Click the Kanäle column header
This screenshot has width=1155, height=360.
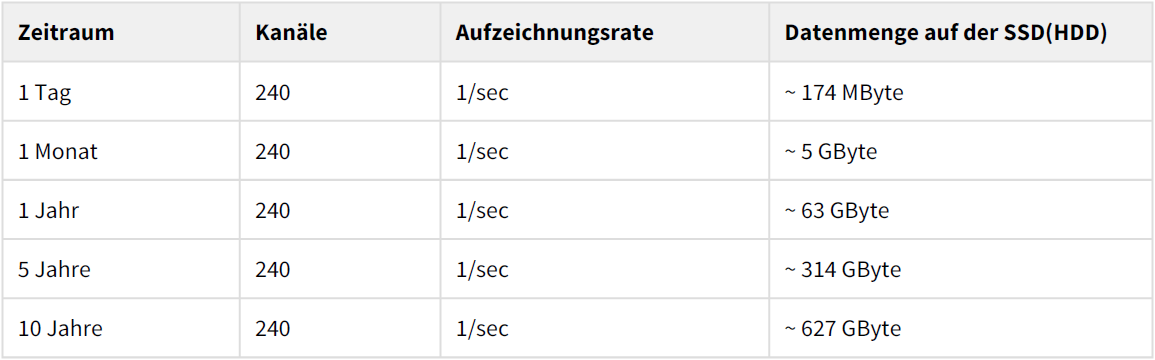(x=292, y=33)
